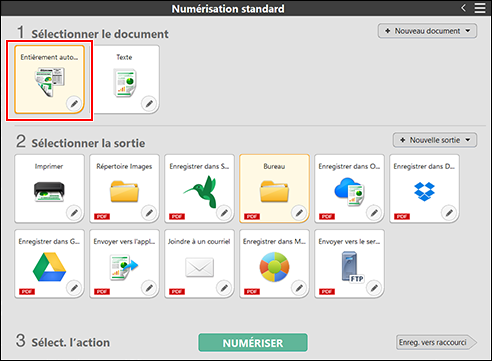Edit the Joindre à un courriel settings

pos(224,287)
